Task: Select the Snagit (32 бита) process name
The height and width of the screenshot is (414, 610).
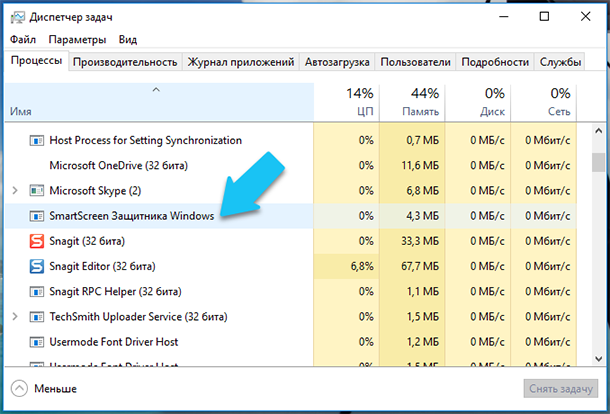Action: tap(87, 241)
